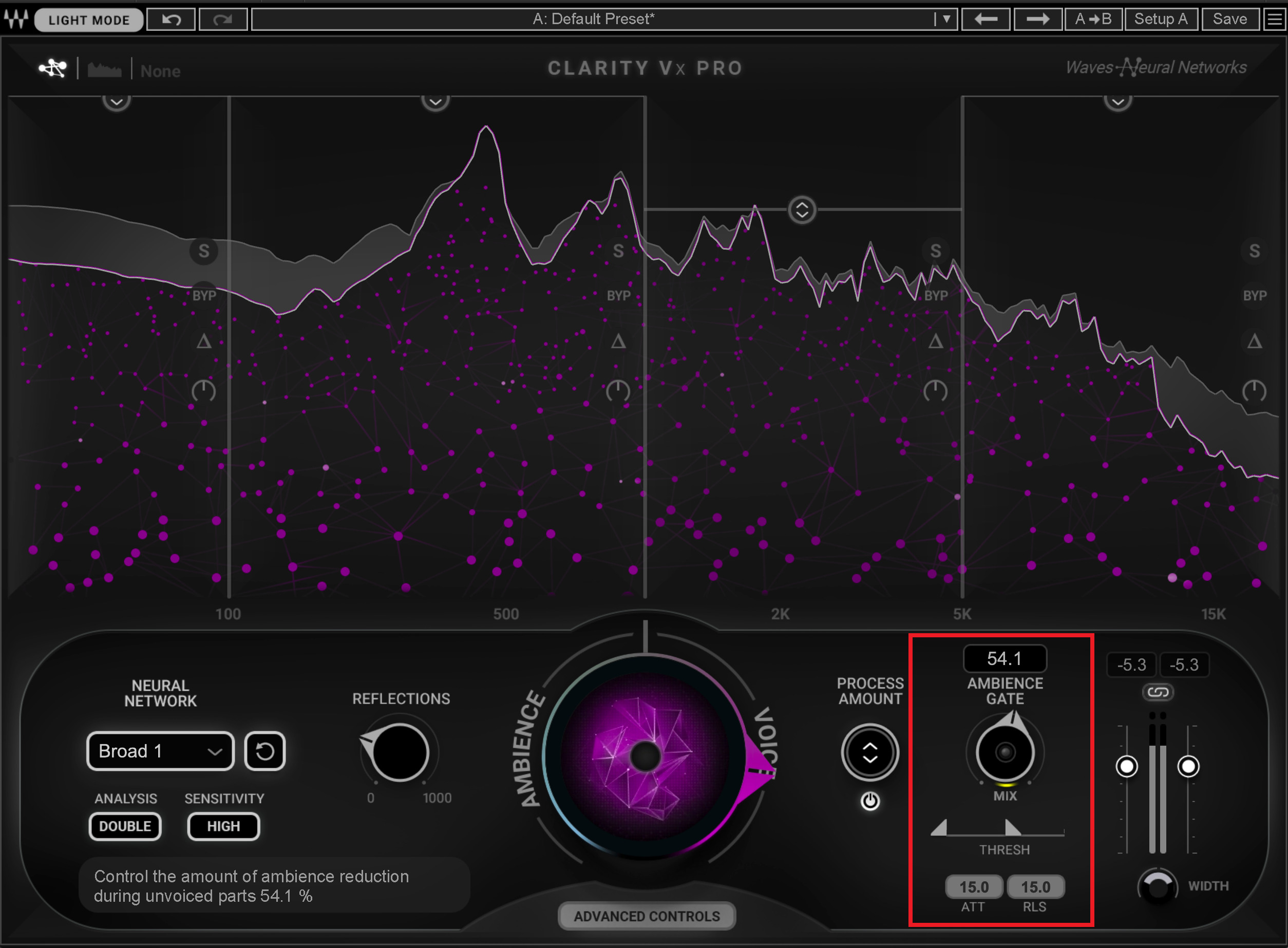Click the left -5.3 output value
The image size is (1288, 948).
click(1132, 665)
